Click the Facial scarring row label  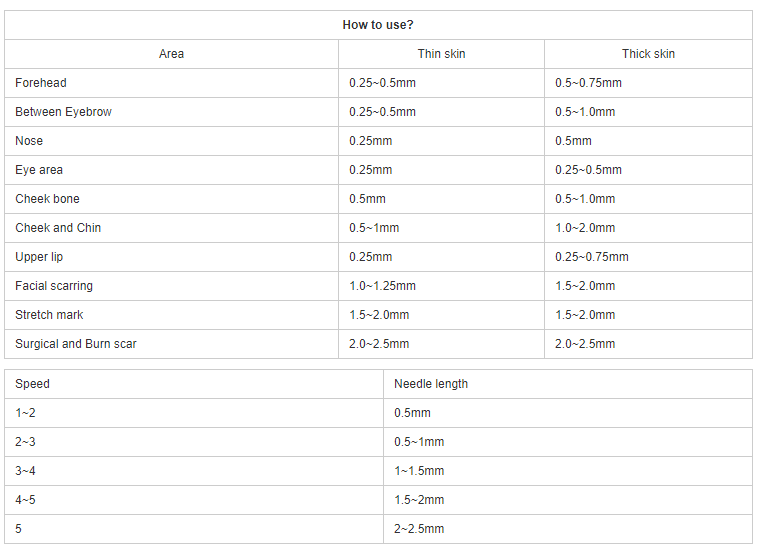54,286
